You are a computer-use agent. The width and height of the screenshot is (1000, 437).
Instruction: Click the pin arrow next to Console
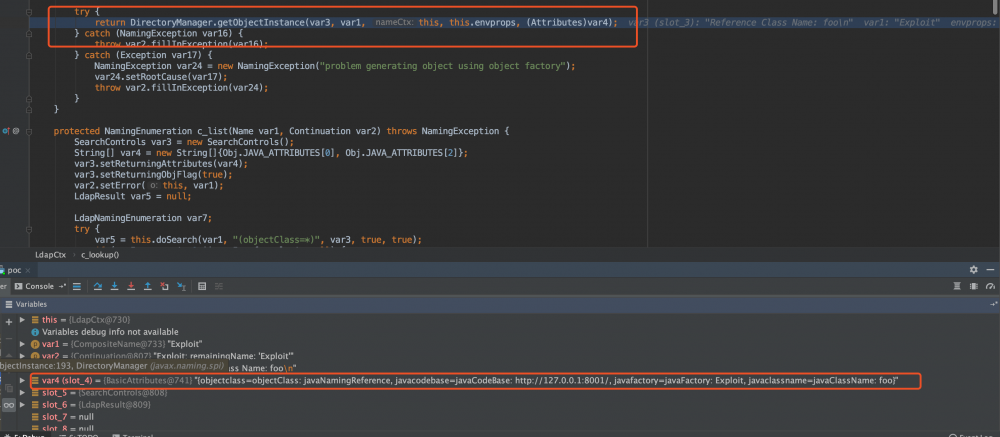tap(62, 286)
